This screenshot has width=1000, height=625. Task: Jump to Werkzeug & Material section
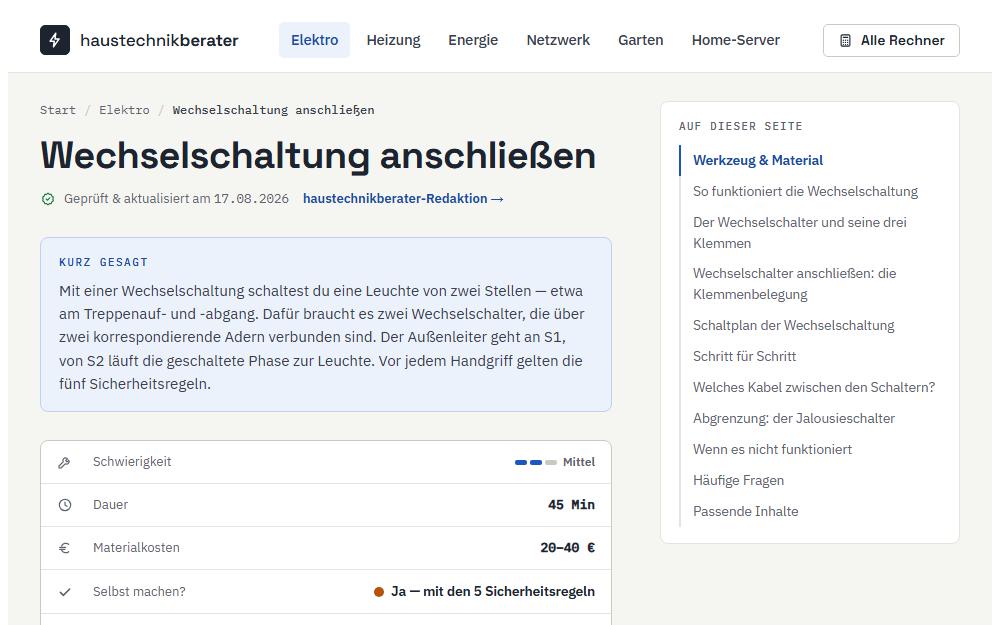click(x=758, y=160)
